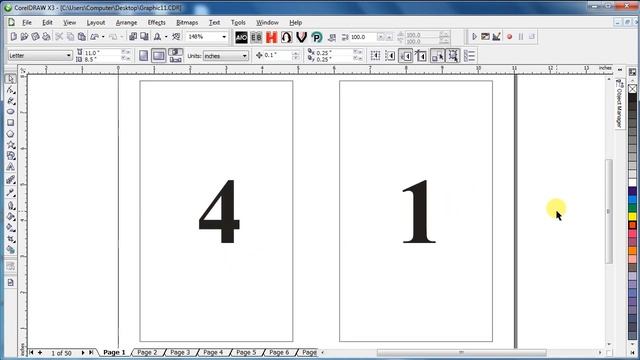Toggle draw complex objects when moving
The height and width of the screenshot is (360, 640).
[x=438, y=56]
